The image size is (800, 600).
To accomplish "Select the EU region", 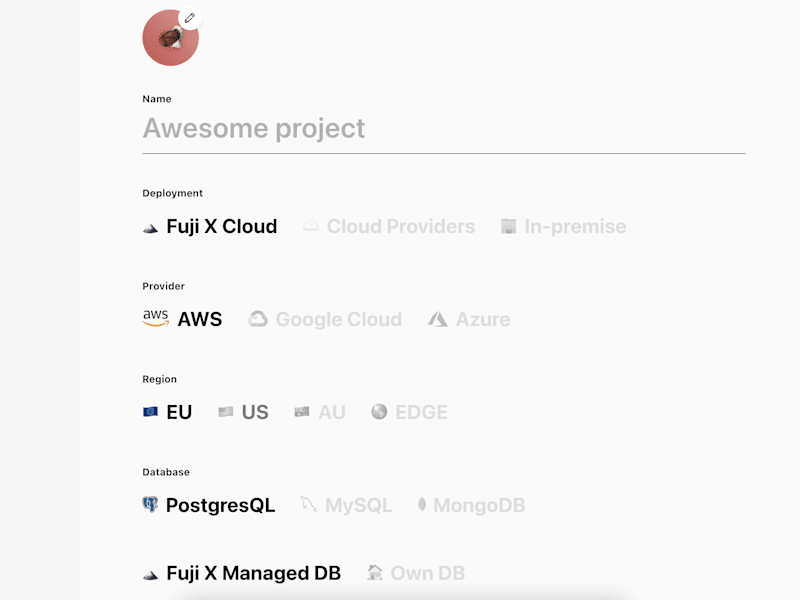I will point(167,412).
